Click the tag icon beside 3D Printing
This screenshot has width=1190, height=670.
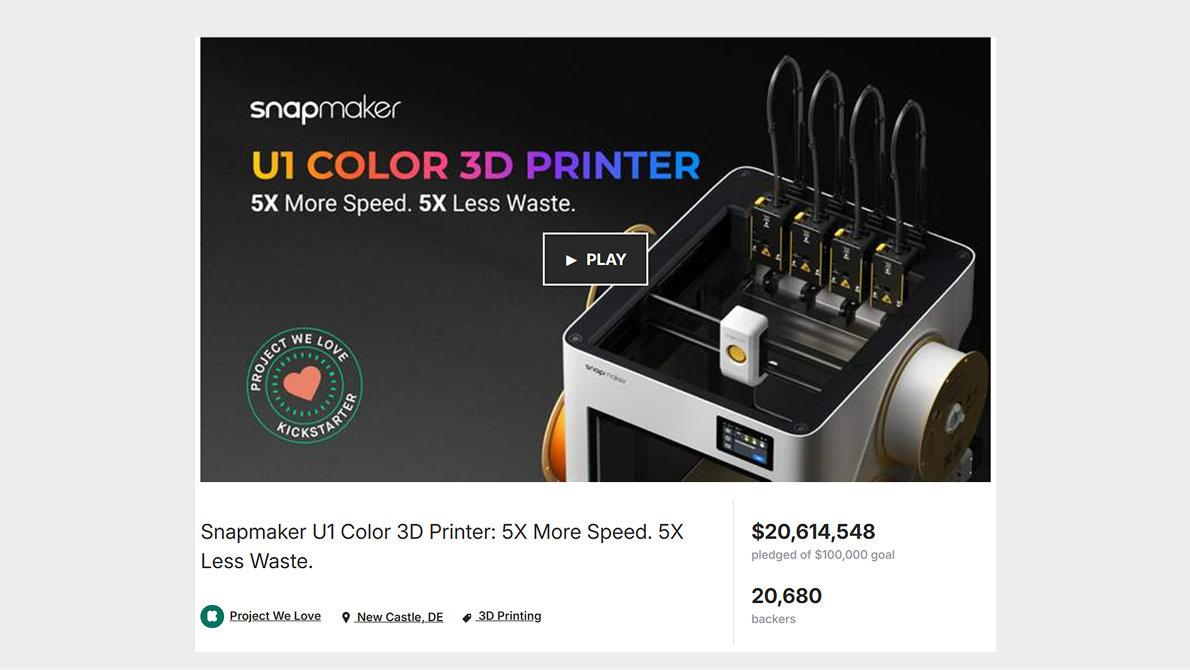tap(467, 618)
